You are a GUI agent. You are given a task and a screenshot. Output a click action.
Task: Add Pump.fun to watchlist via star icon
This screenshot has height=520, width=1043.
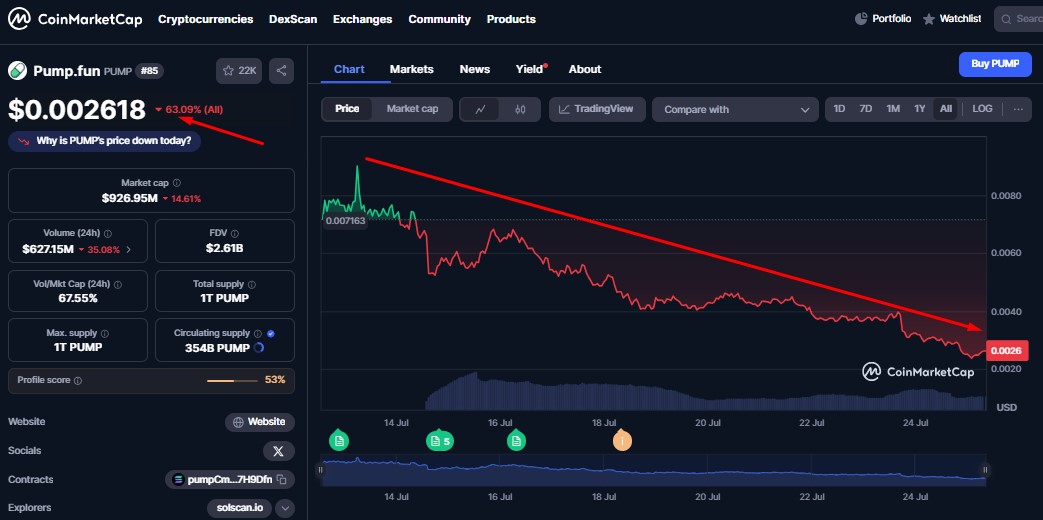(239, 71)
